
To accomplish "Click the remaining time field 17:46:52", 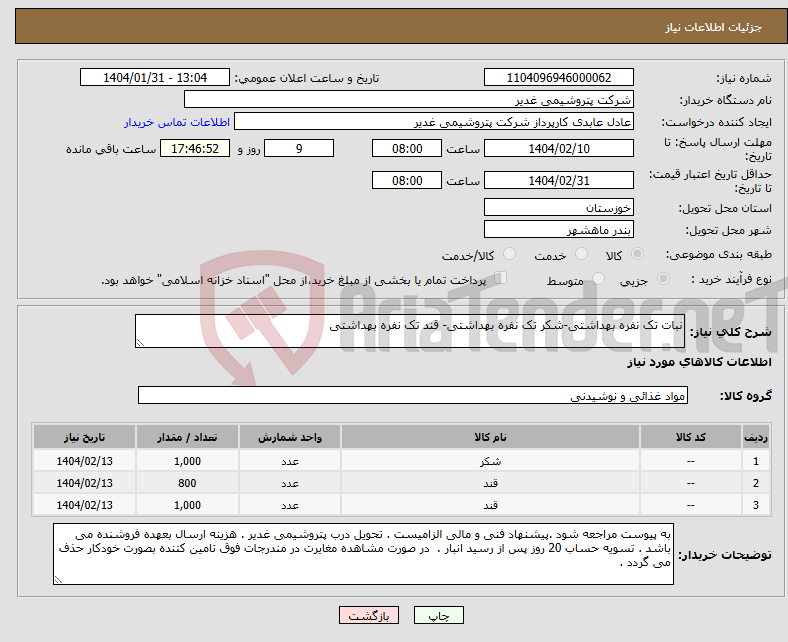I will click(195, 148).
